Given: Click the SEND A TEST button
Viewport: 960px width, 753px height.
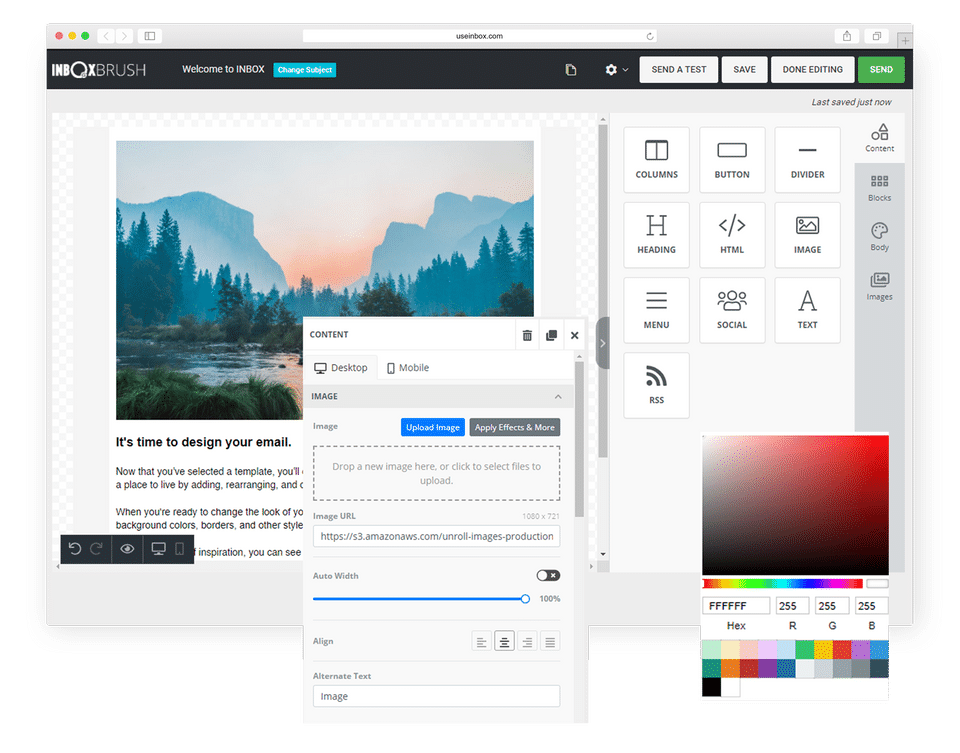Looking at the screenshot, I should 678,70.
